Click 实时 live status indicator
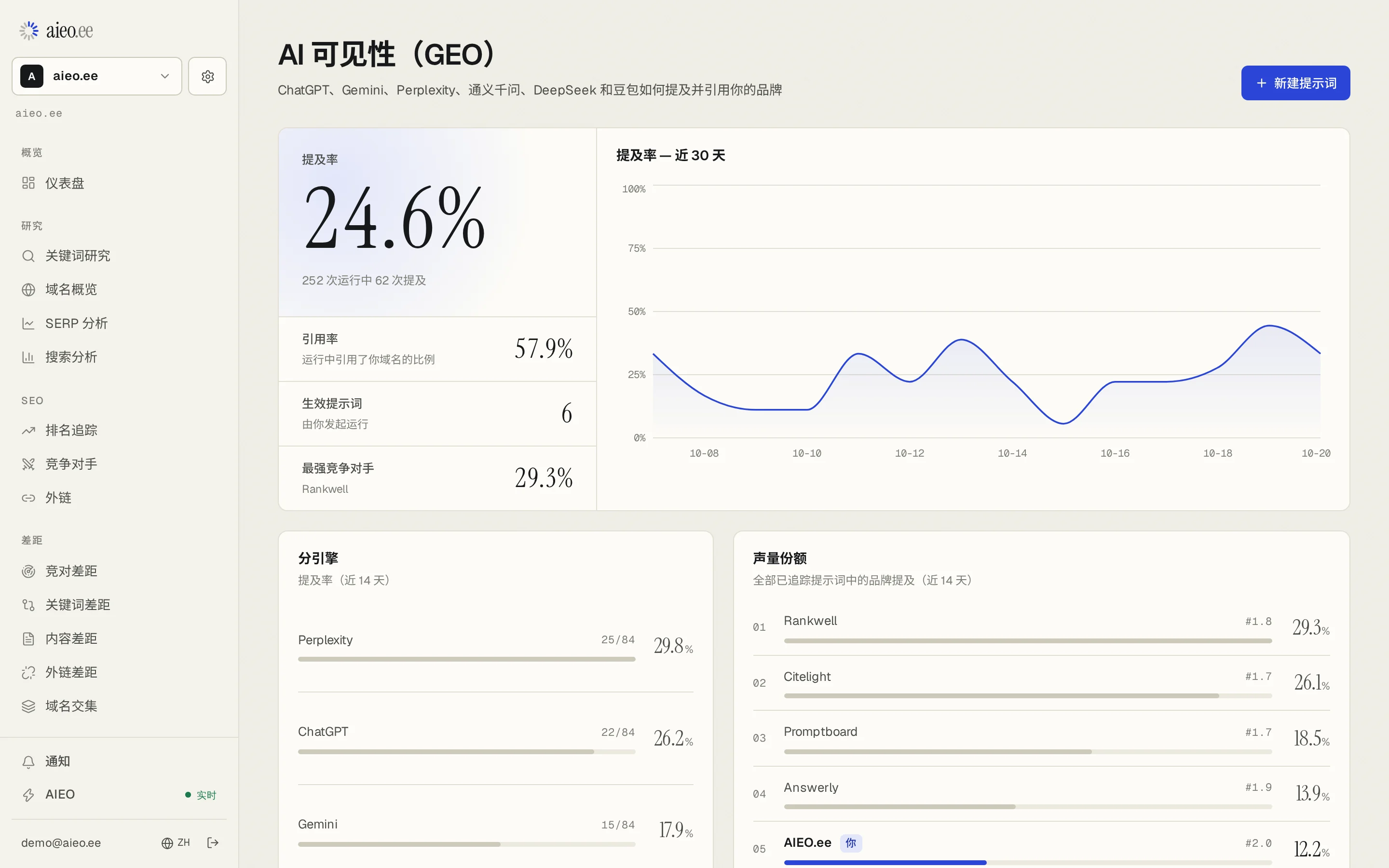Image resolution: width=1389 pixels, height=868 pixels. click(200, 795)
